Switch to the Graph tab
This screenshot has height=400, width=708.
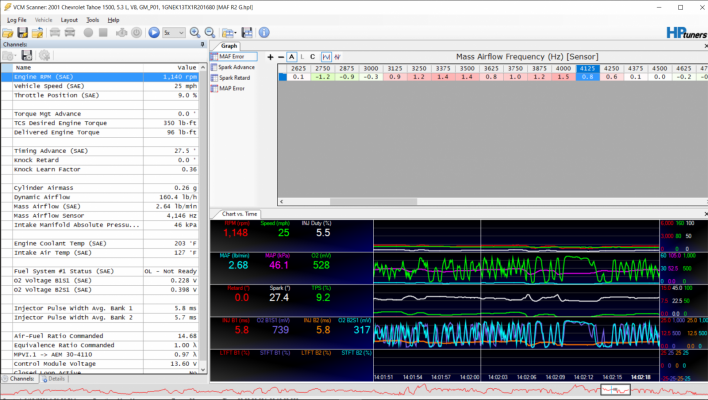pyautogui.click(x=229, y=46)
